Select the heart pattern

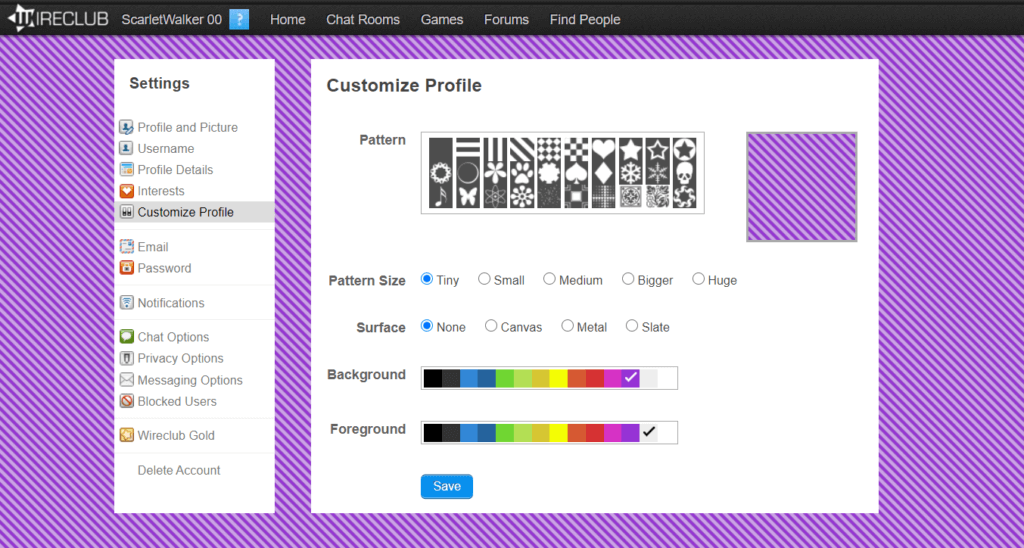(603, 149)
